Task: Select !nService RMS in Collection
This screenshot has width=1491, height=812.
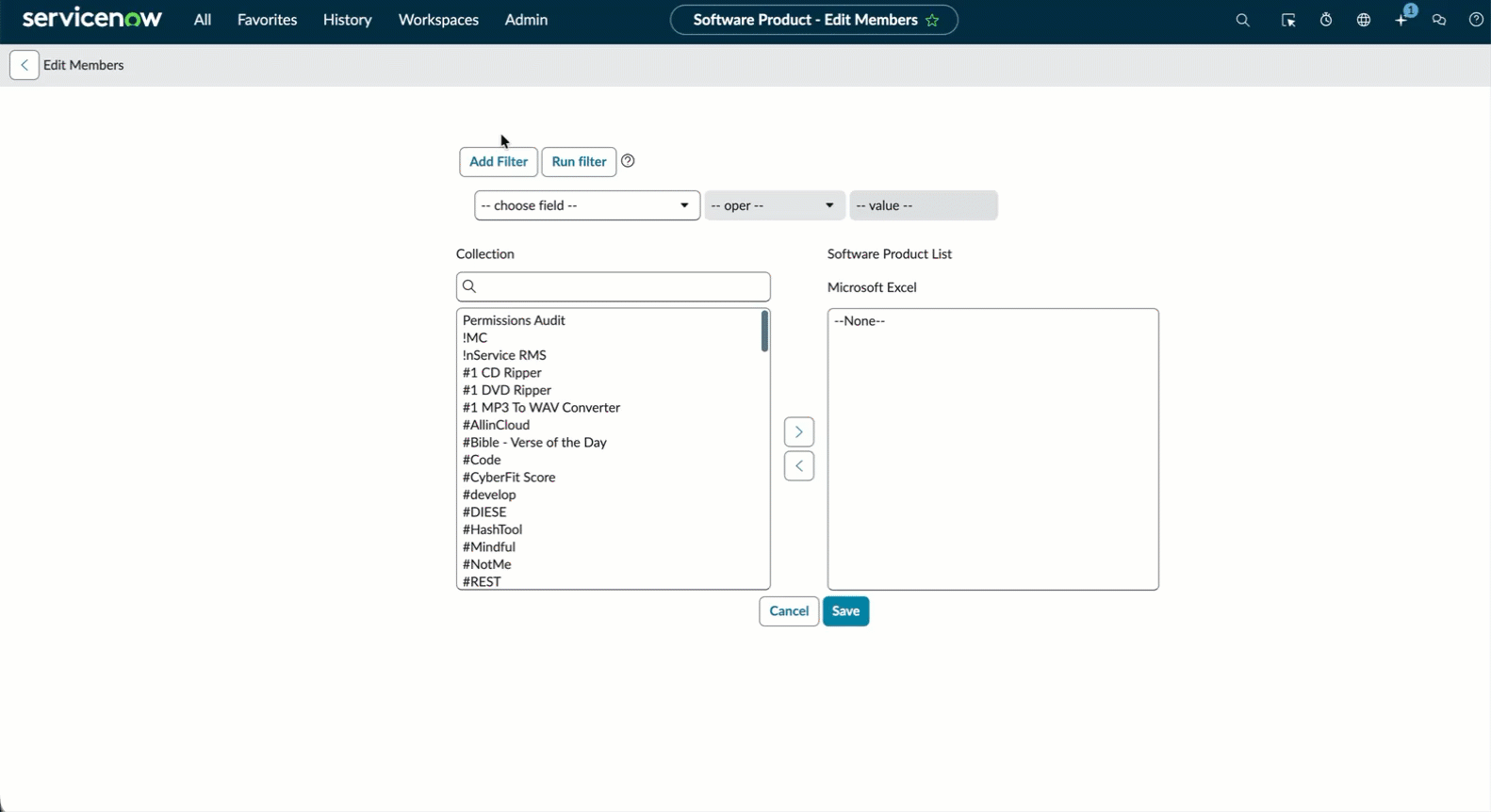Action: point(504,355)
